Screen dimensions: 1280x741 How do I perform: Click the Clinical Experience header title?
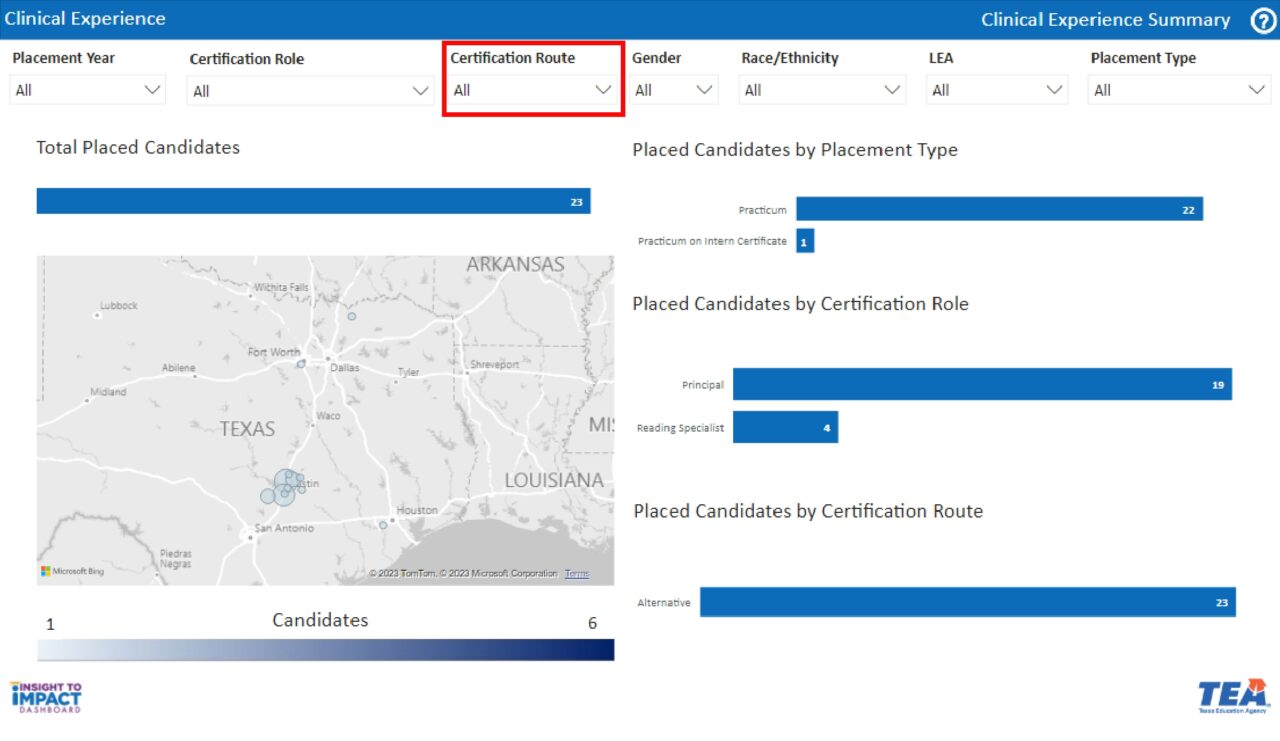[85, 18]
